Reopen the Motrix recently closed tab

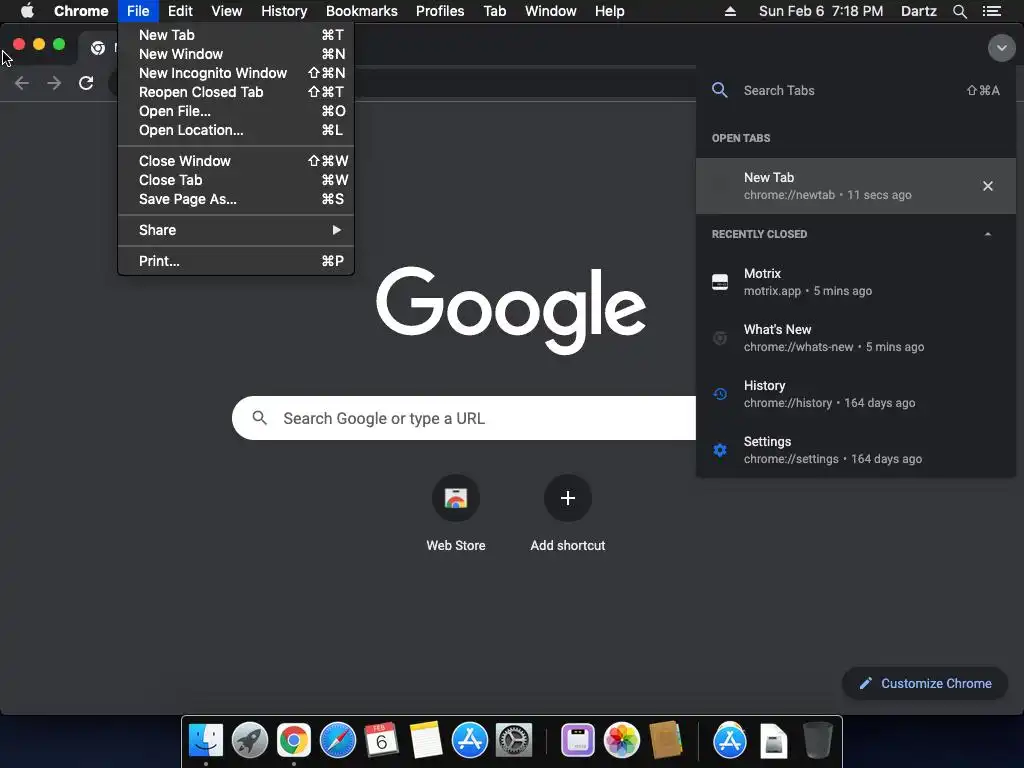(x=856, y=282)
